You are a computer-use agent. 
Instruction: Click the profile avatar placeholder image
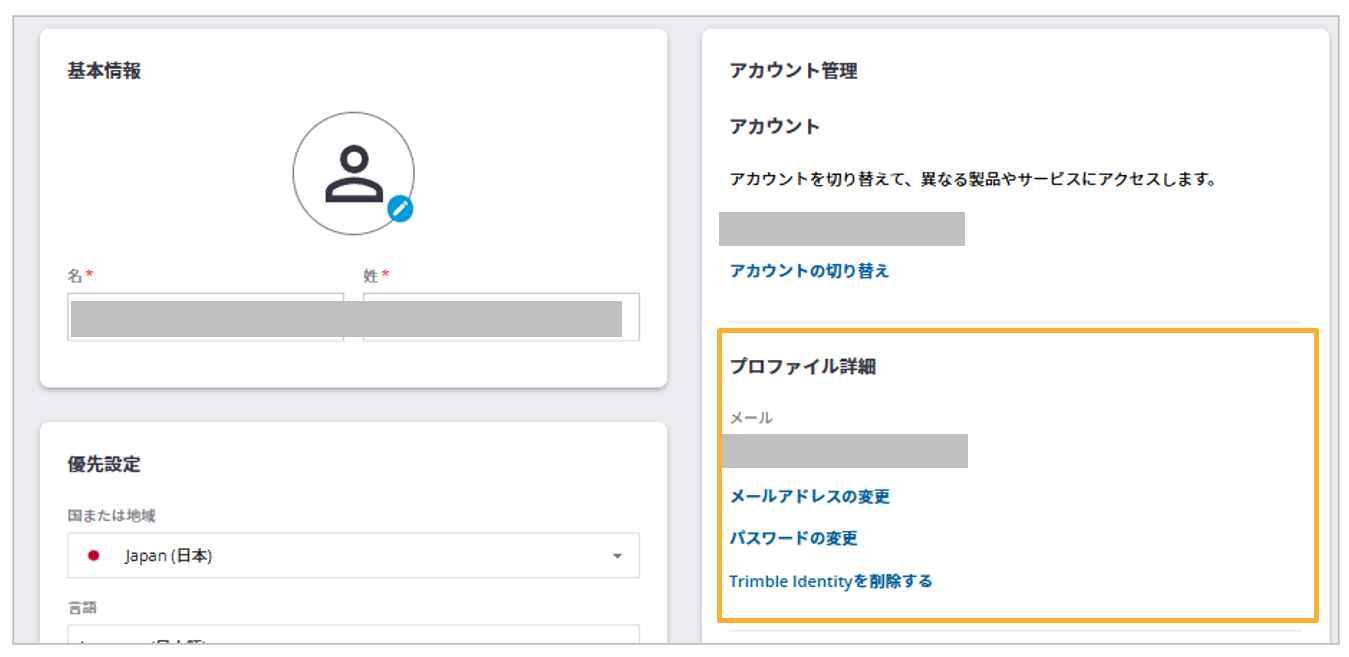pyautogui.click(x=353, y=173)
